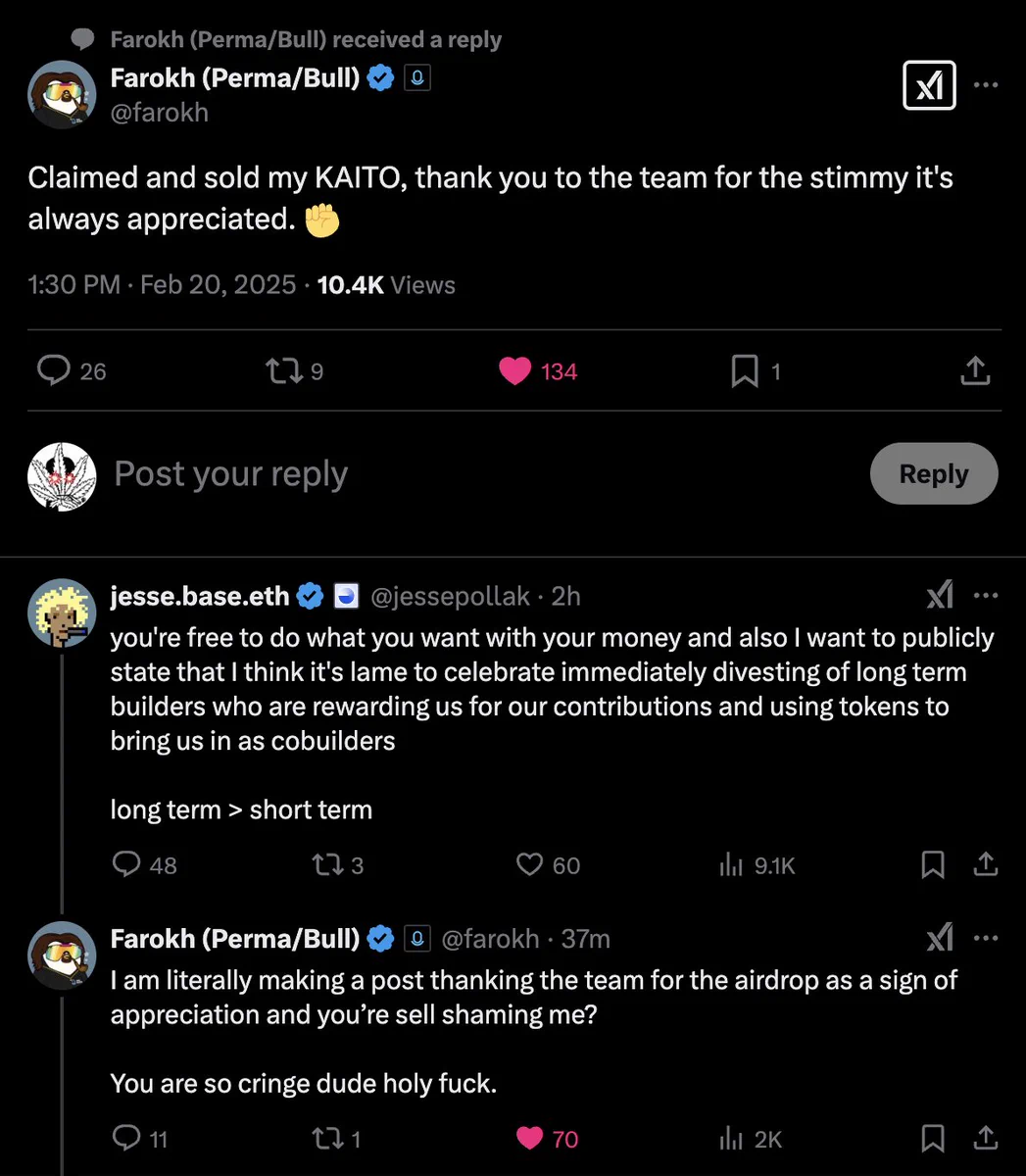Bookmark the main post showing 1 bookmark
This screenshot has width=1026, height=1176.
click(x=756, y=371)
